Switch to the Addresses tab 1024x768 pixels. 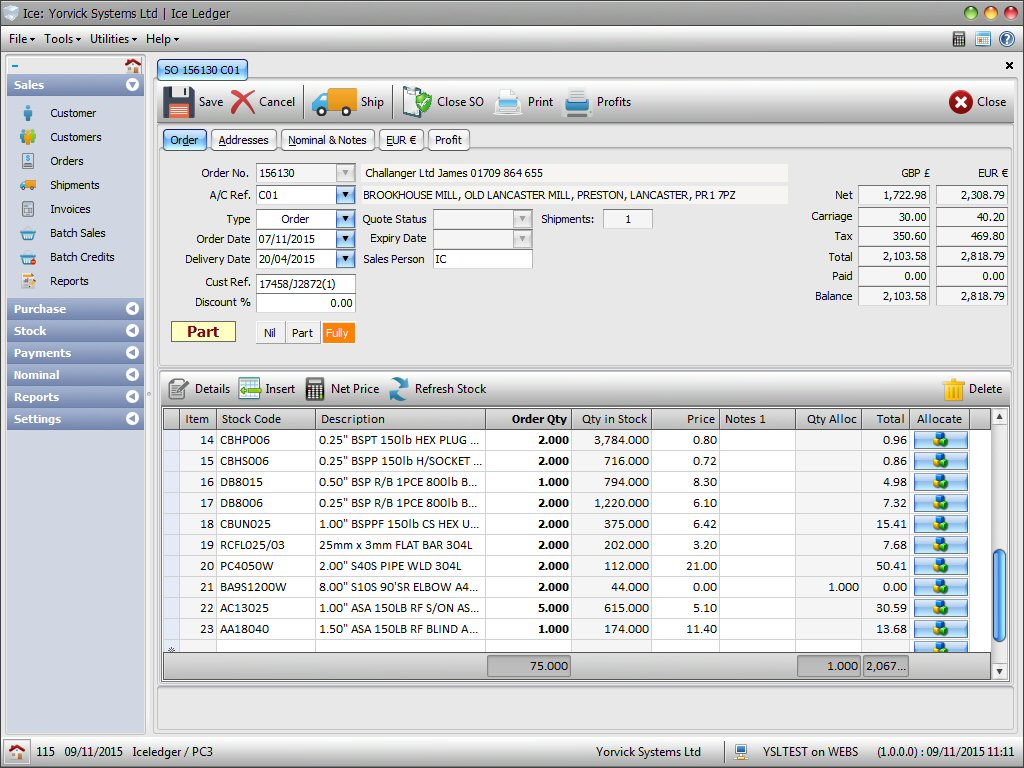[x=243, y=140]
